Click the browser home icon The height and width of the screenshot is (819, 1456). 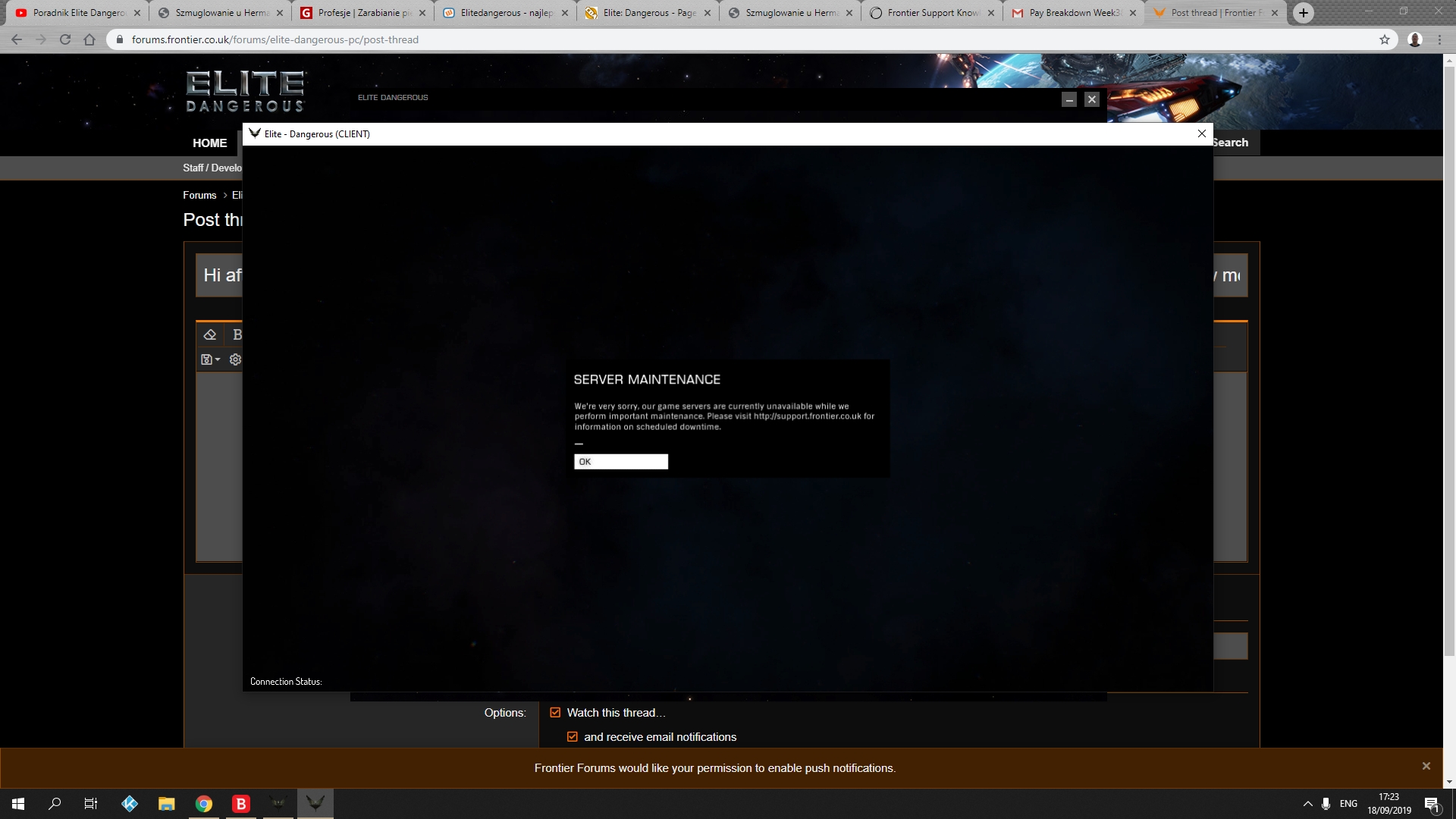pos(89,39)
